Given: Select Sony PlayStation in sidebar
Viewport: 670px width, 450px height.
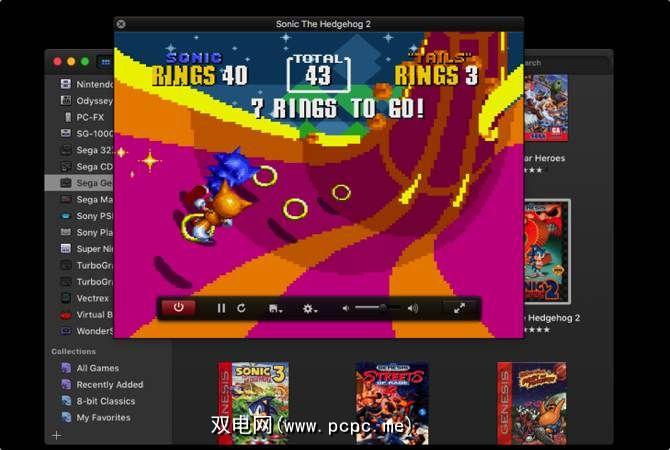Looking at the screenshot, I should tap(86, 232).
